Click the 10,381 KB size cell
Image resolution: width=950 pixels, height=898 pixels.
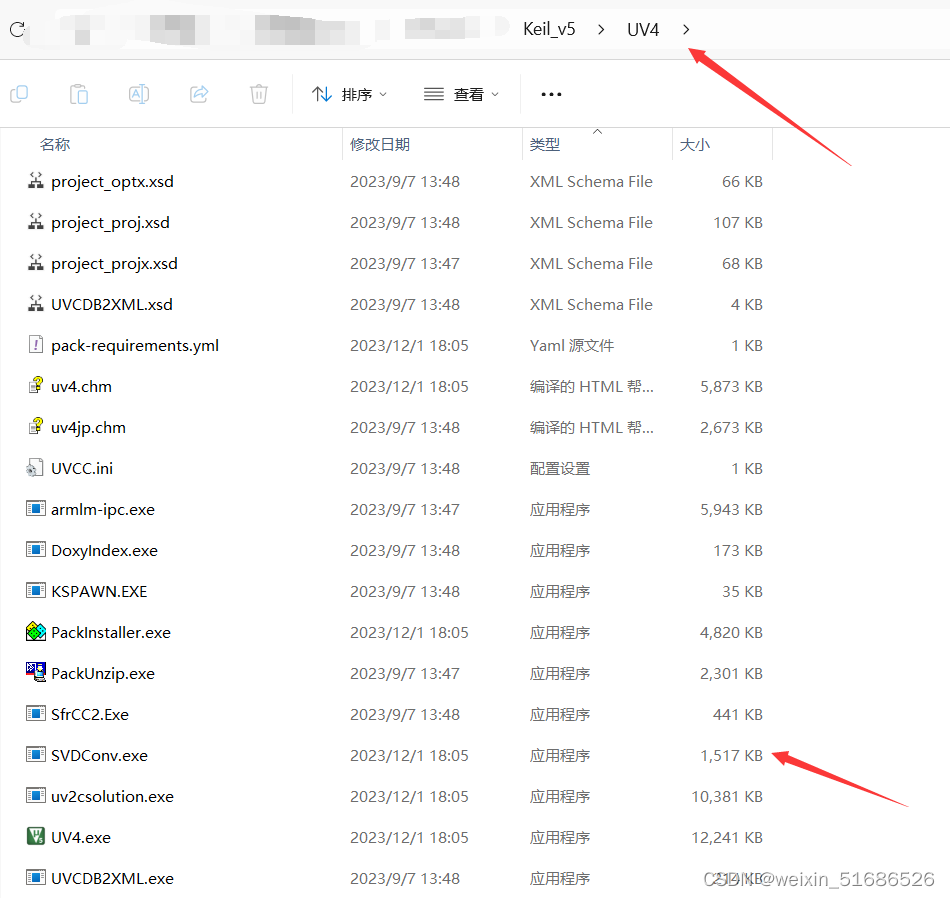[727, 796]
